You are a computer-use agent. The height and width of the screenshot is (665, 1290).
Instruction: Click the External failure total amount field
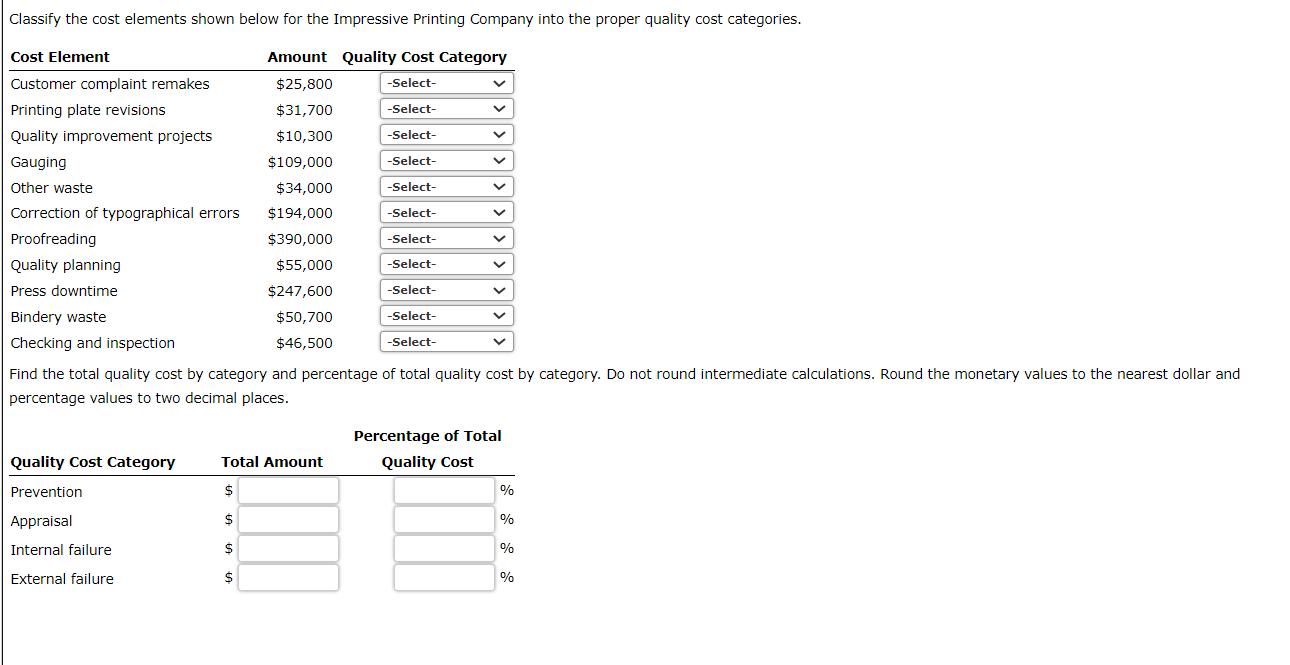(288, 577)
